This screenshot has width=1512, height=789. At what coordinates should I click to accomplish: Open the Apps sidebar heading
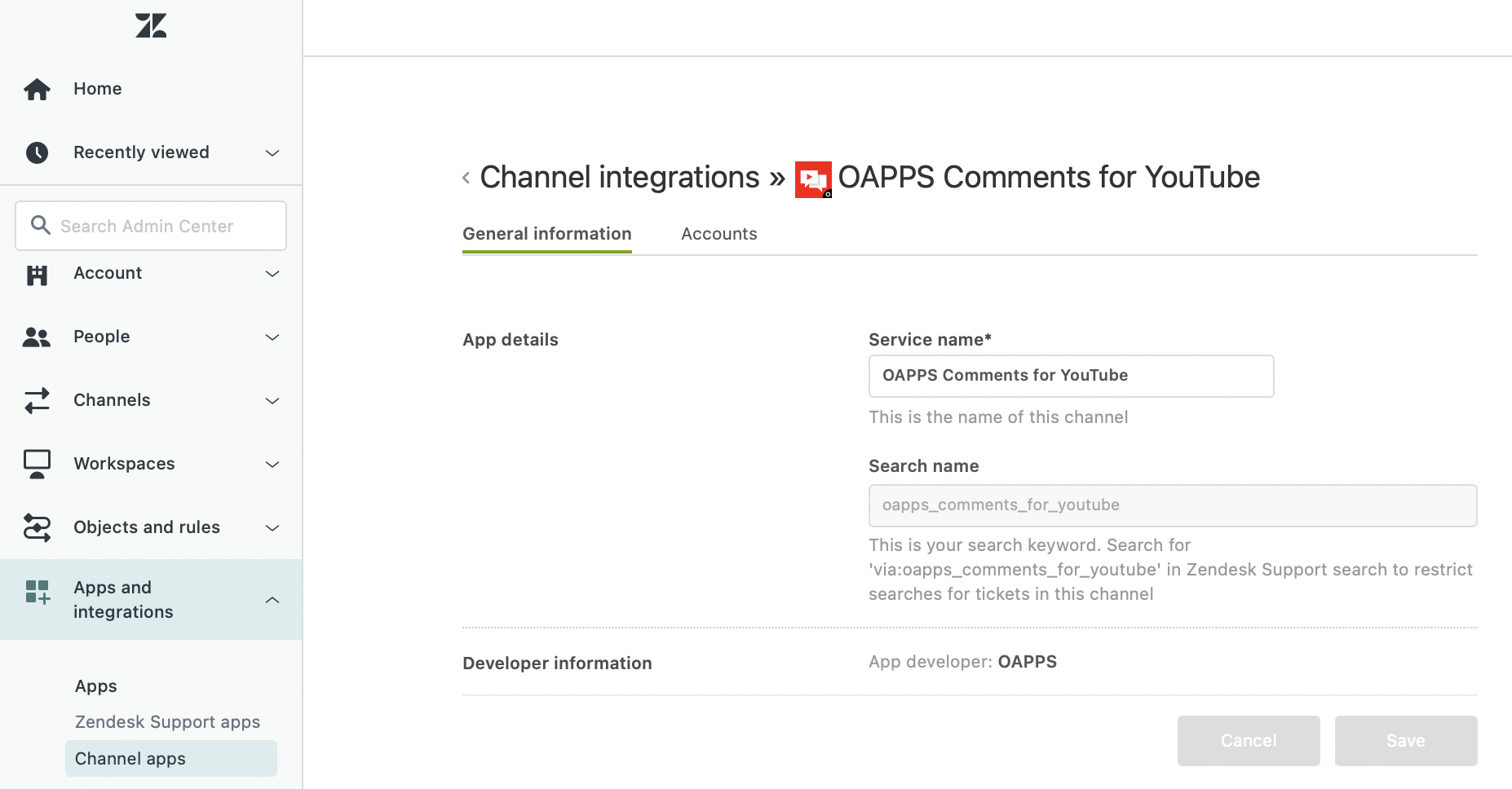(x=96, y=686)
